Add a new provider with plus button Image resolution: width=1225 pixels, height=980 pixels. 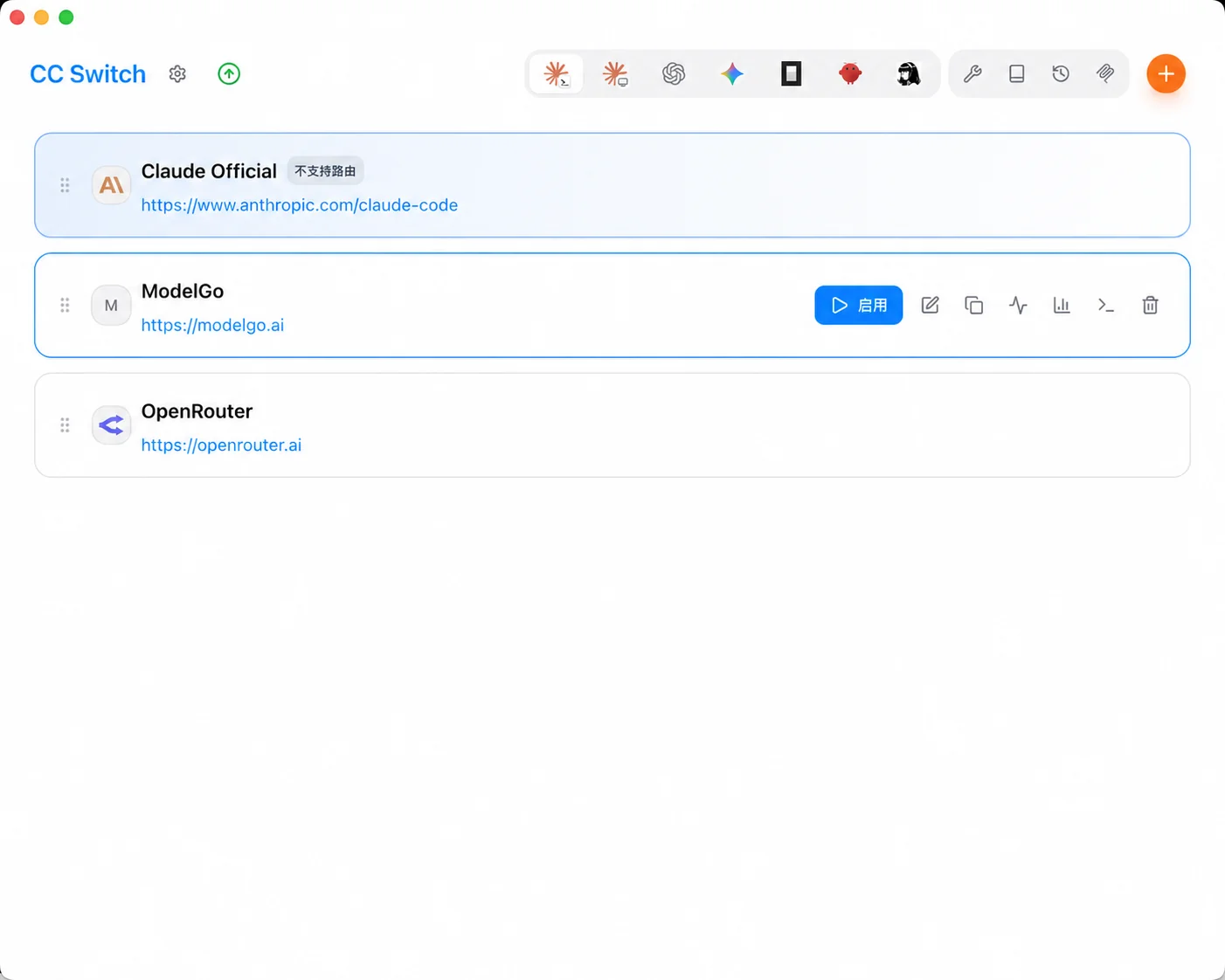pyautogui.click(x=1166, y=74)
